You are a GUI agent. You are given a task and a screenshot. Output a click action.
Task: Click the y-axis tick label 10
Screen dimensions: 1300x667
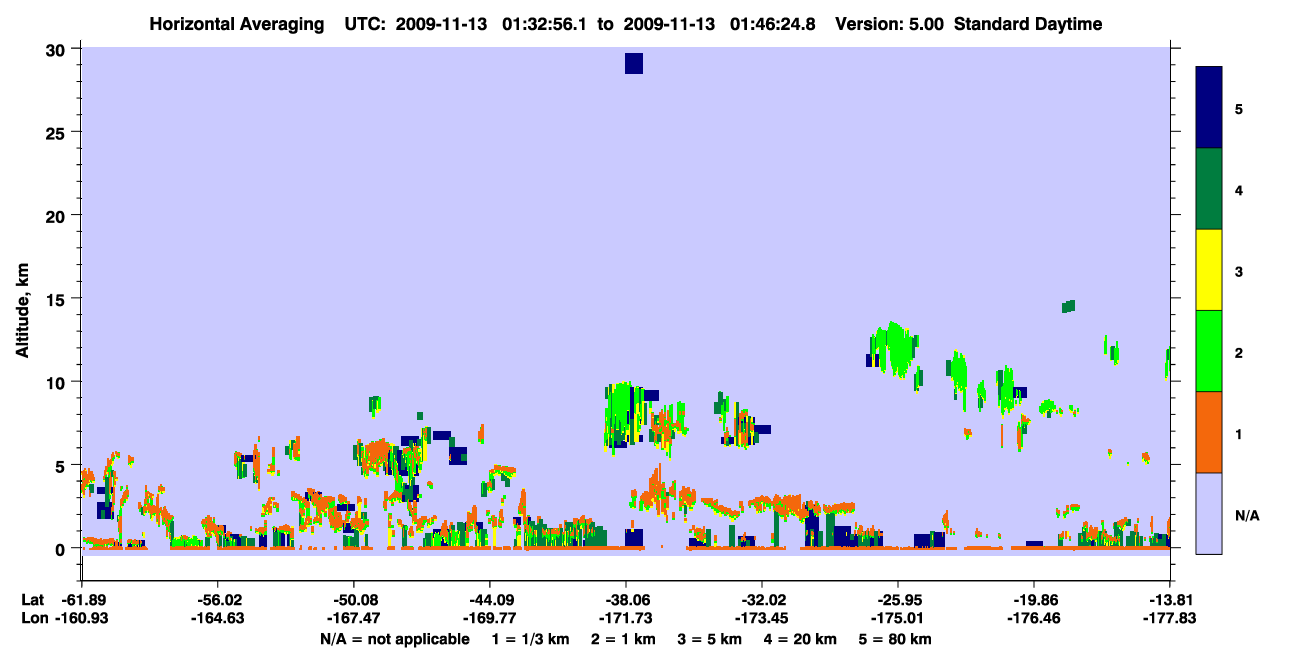pos(58,382)
